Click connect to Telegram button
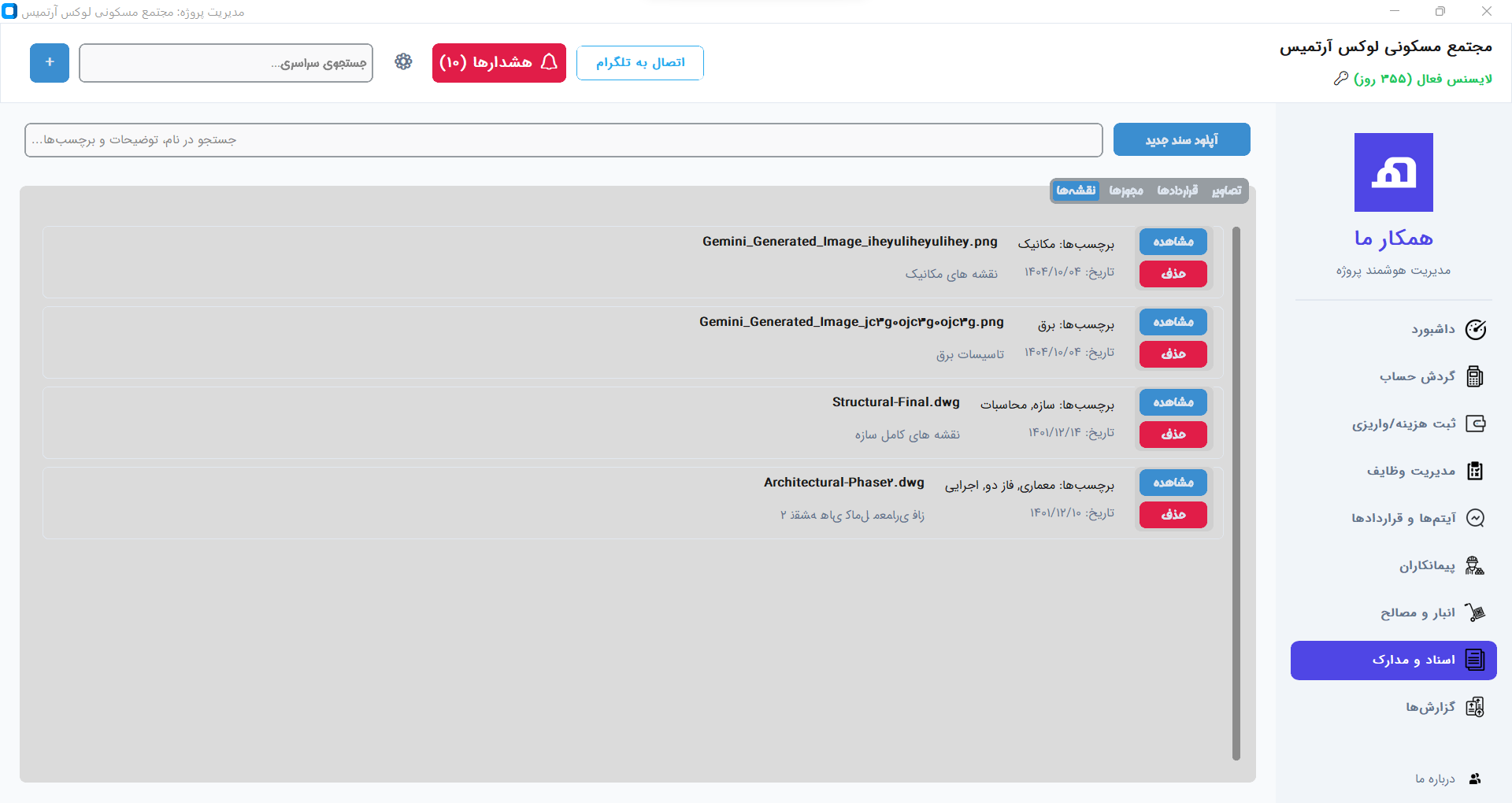Image resolution: width=1512 pixels, height=803 pixels. pyautogui.click(x=639, y=63)
